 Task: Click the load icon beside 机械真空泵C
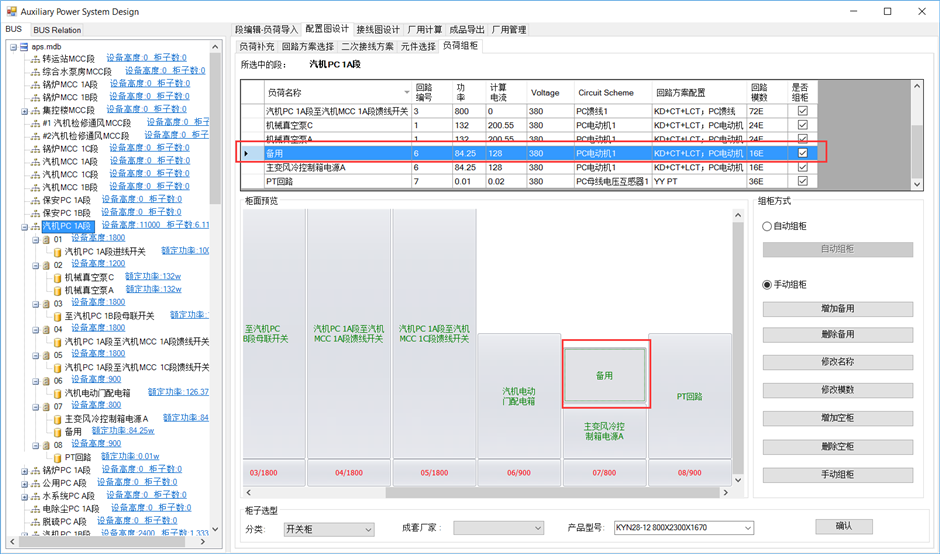coord(58,278)
